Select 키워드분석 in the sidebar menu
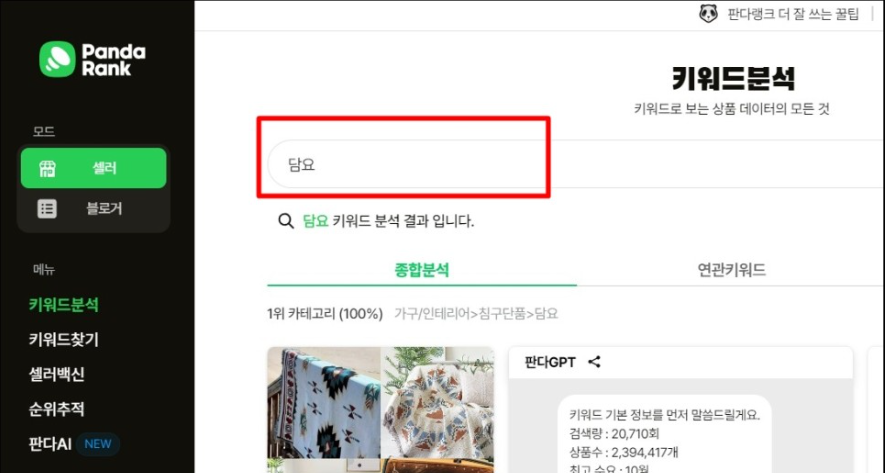This screenshot has width=885, height=473. tap(64, 305)
